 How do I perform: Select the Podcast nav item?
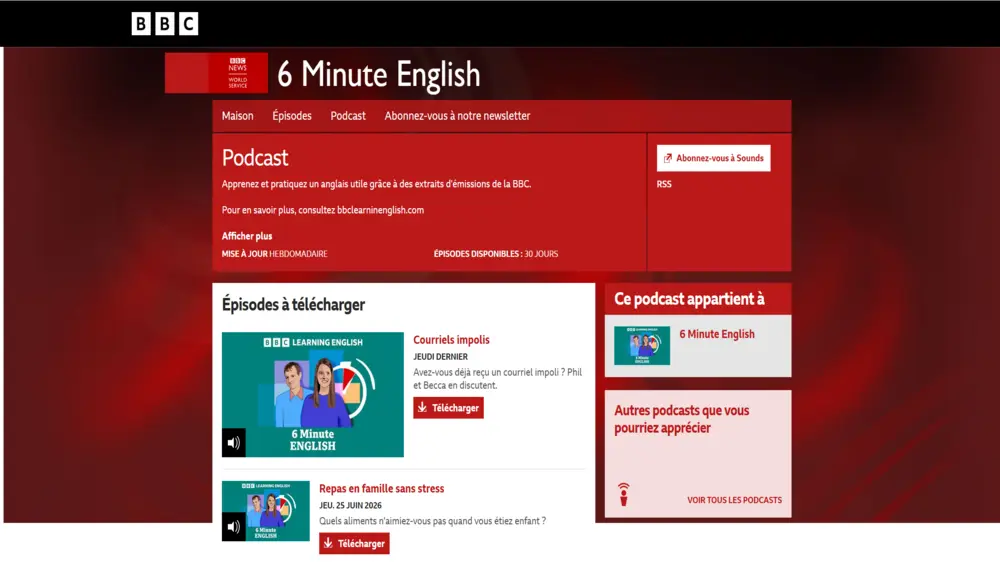coord(348,116)
